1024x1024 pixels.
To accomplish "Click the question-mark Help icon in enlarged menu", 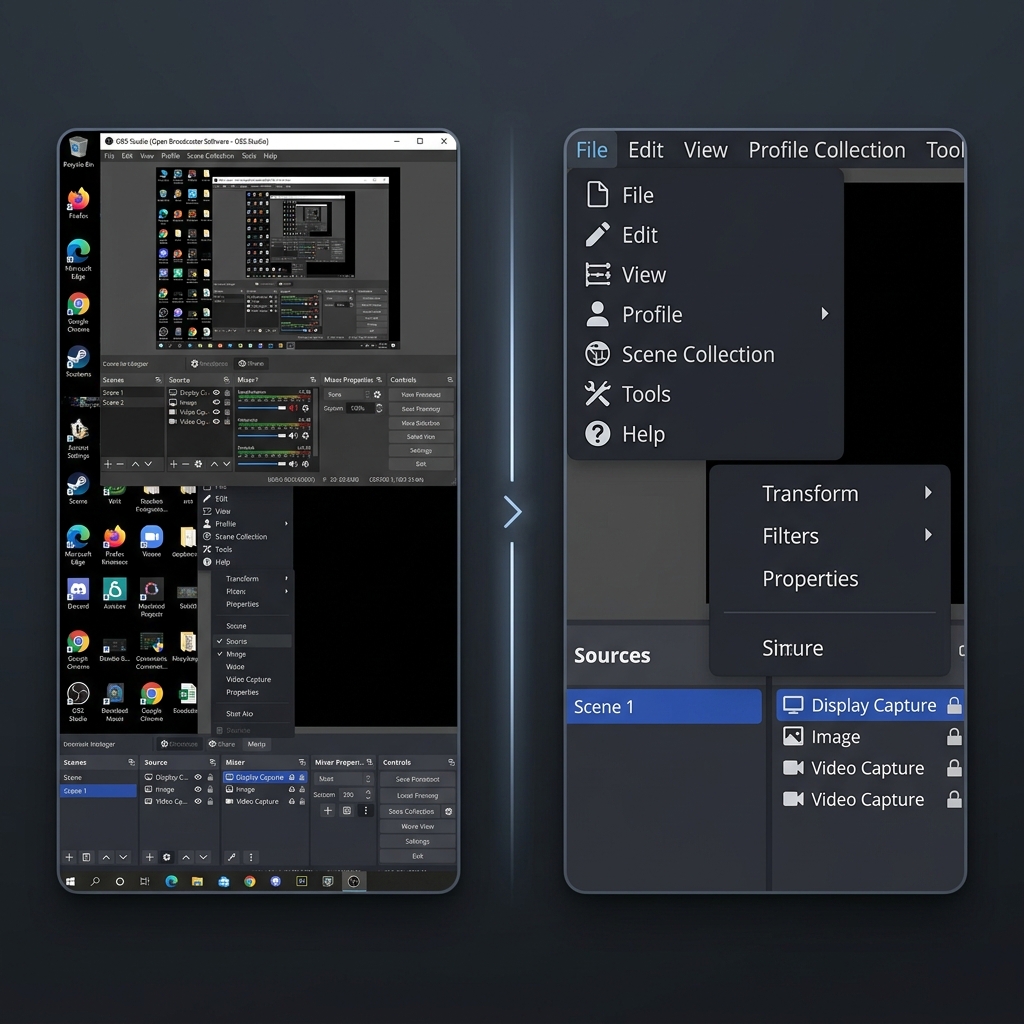I will click(x=597, y=434).
